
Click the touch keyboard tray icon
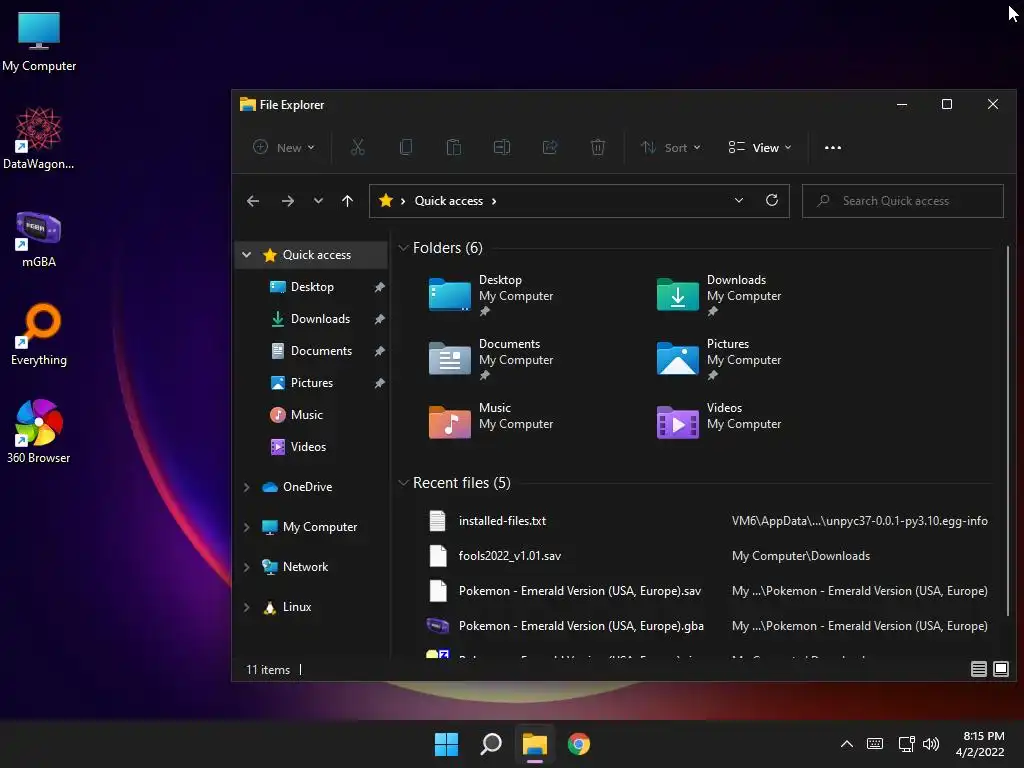(x=874, y=744)
